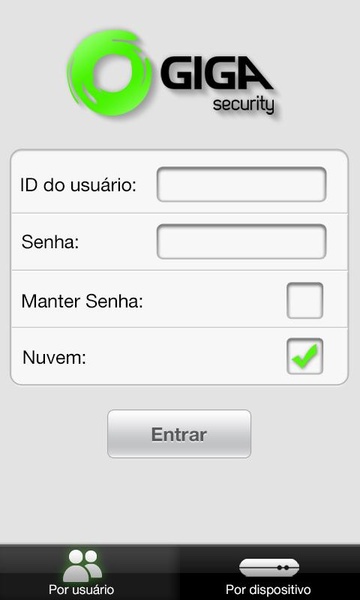Tap the 'Manter Senha:' label
Screen dimensions: 360x600
(82, 302)
